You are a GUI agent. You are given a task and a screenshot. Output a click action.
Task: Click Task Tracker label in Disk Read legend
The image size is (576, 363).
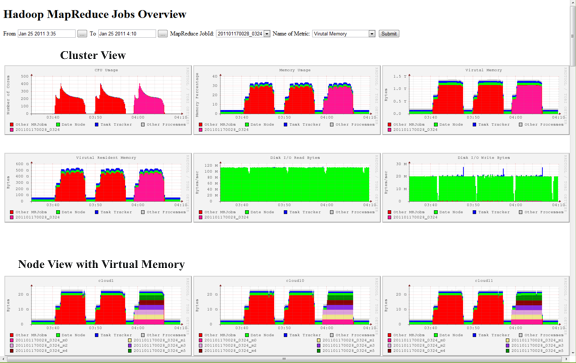(x=305, y=212)
